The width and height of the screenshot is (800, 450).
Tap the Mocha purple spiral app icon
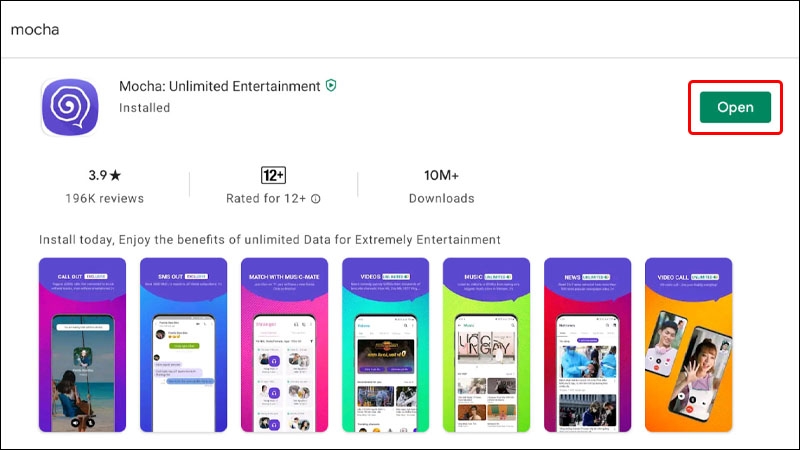[70, 107]
